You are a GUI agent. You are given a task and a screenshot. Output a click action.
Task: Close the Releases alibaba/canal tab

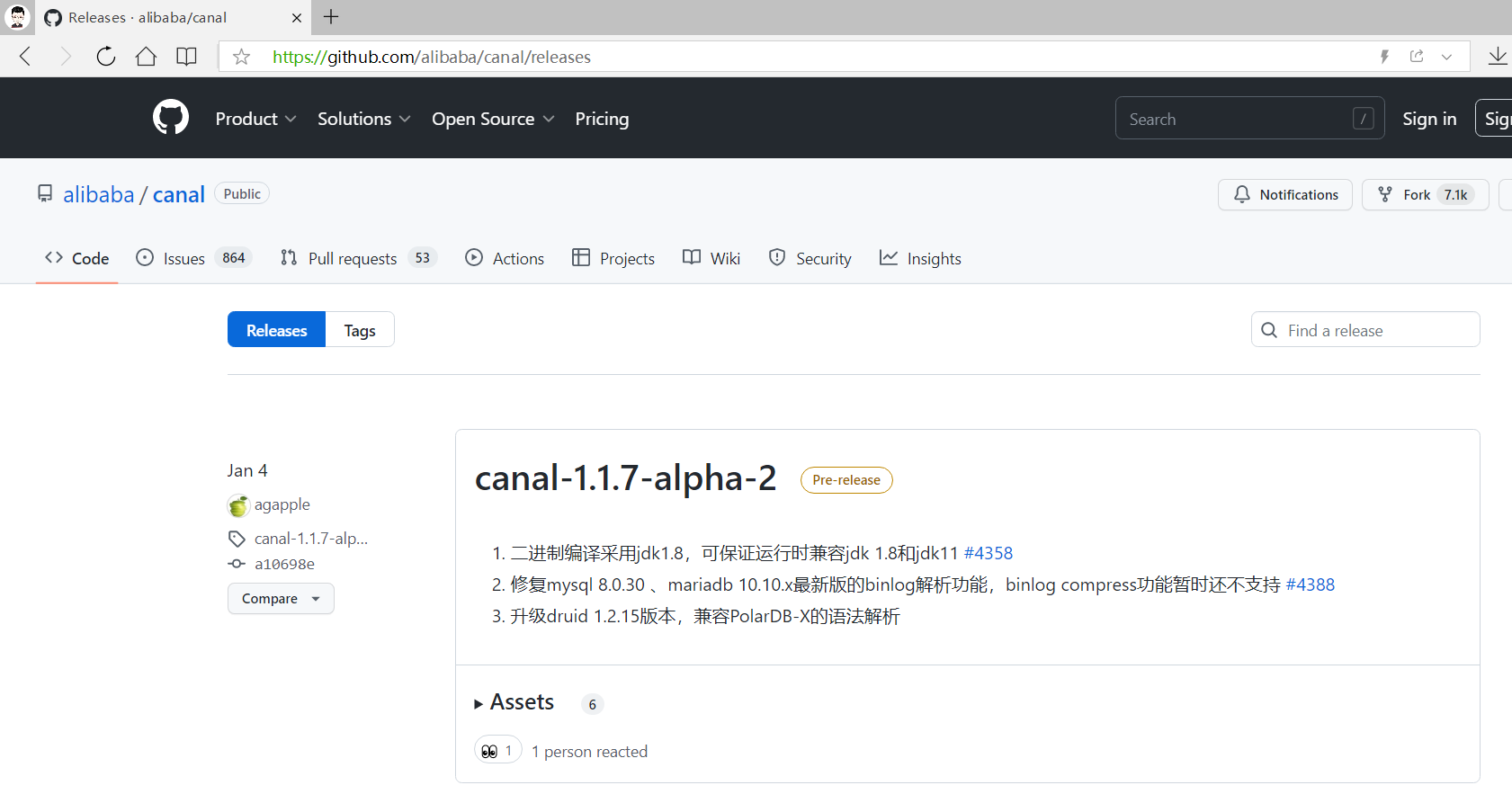pos(297,18)
